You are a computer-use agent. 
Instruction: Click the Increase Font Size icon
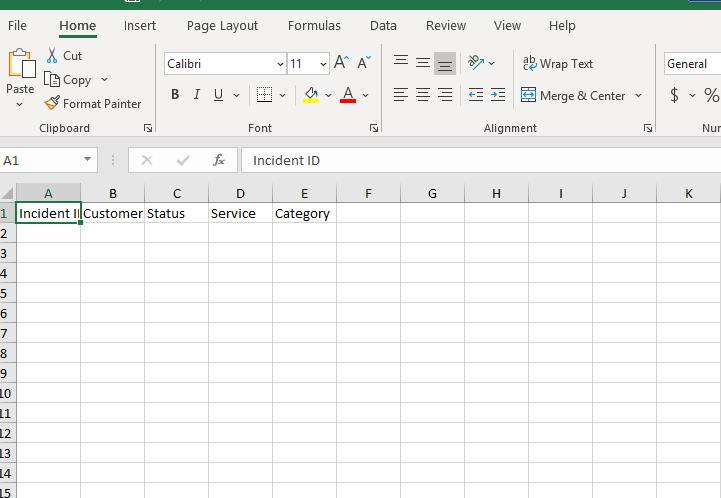tap(341, 64)
